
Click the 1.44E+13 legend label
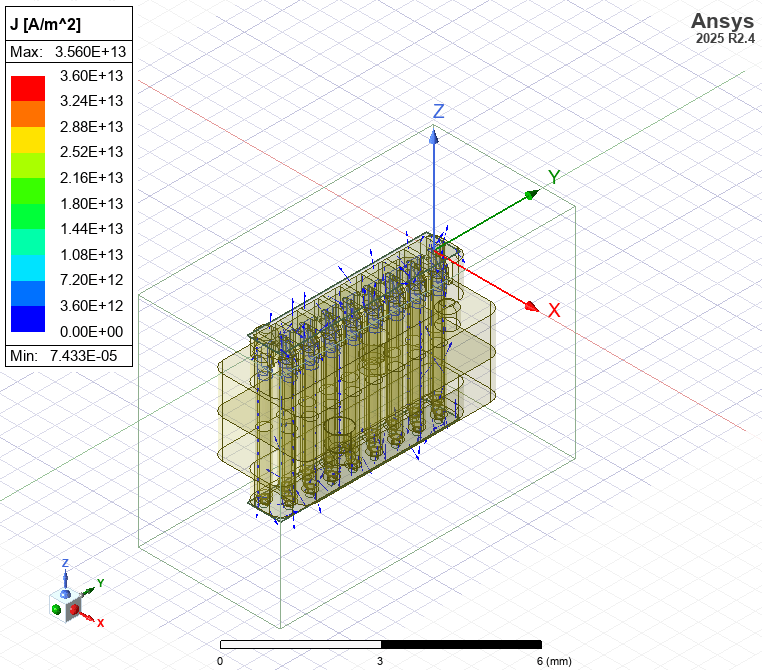(91, 228)
